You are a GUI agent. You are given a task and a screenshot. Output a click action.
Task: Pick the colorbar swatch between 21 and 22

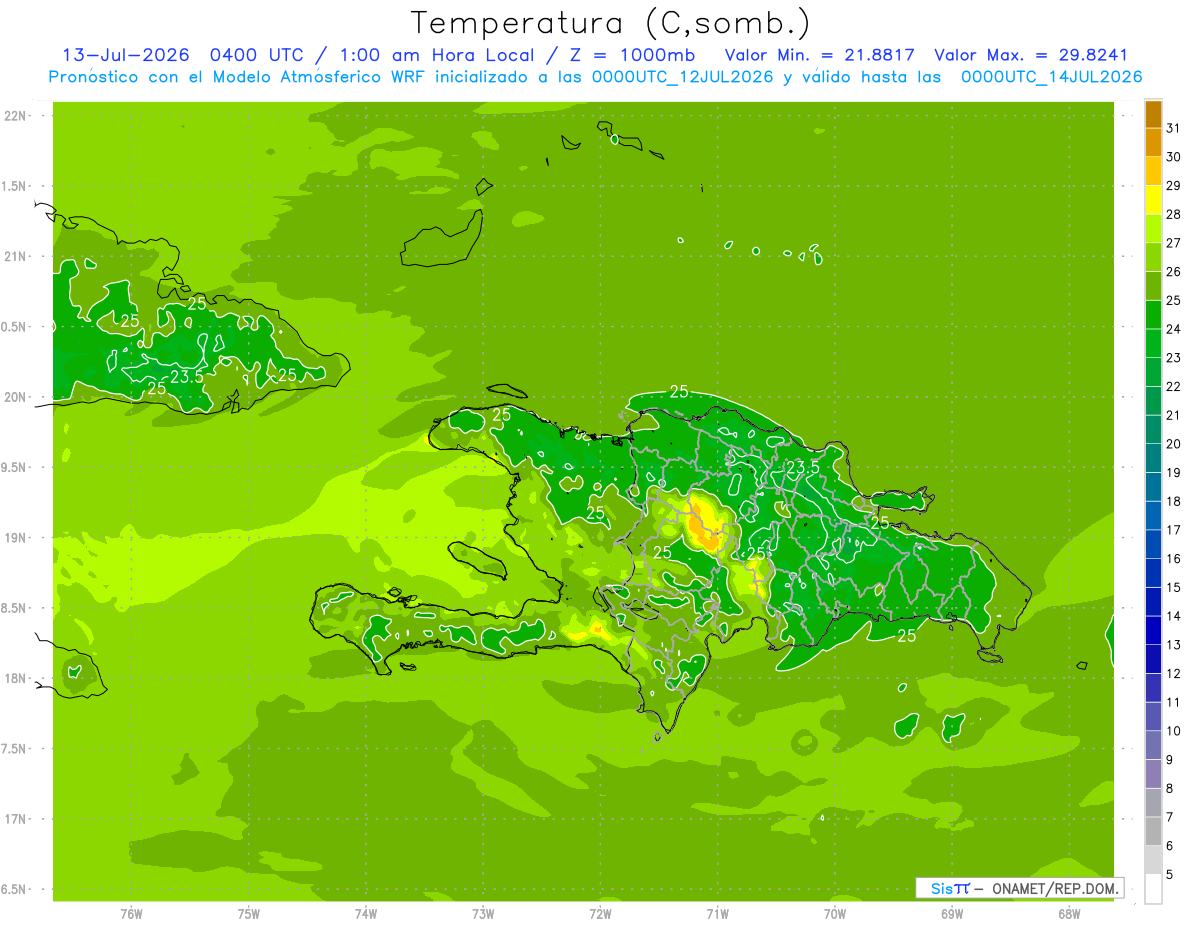(x=1153, y=401)
